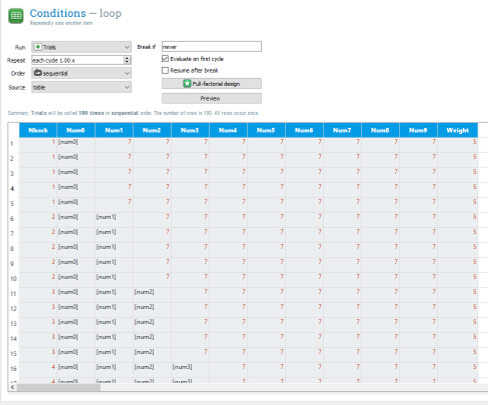The image size is (488, 405).
Task: Click the Break if input field
Action: pyautogui.click(x=212, y=47)
